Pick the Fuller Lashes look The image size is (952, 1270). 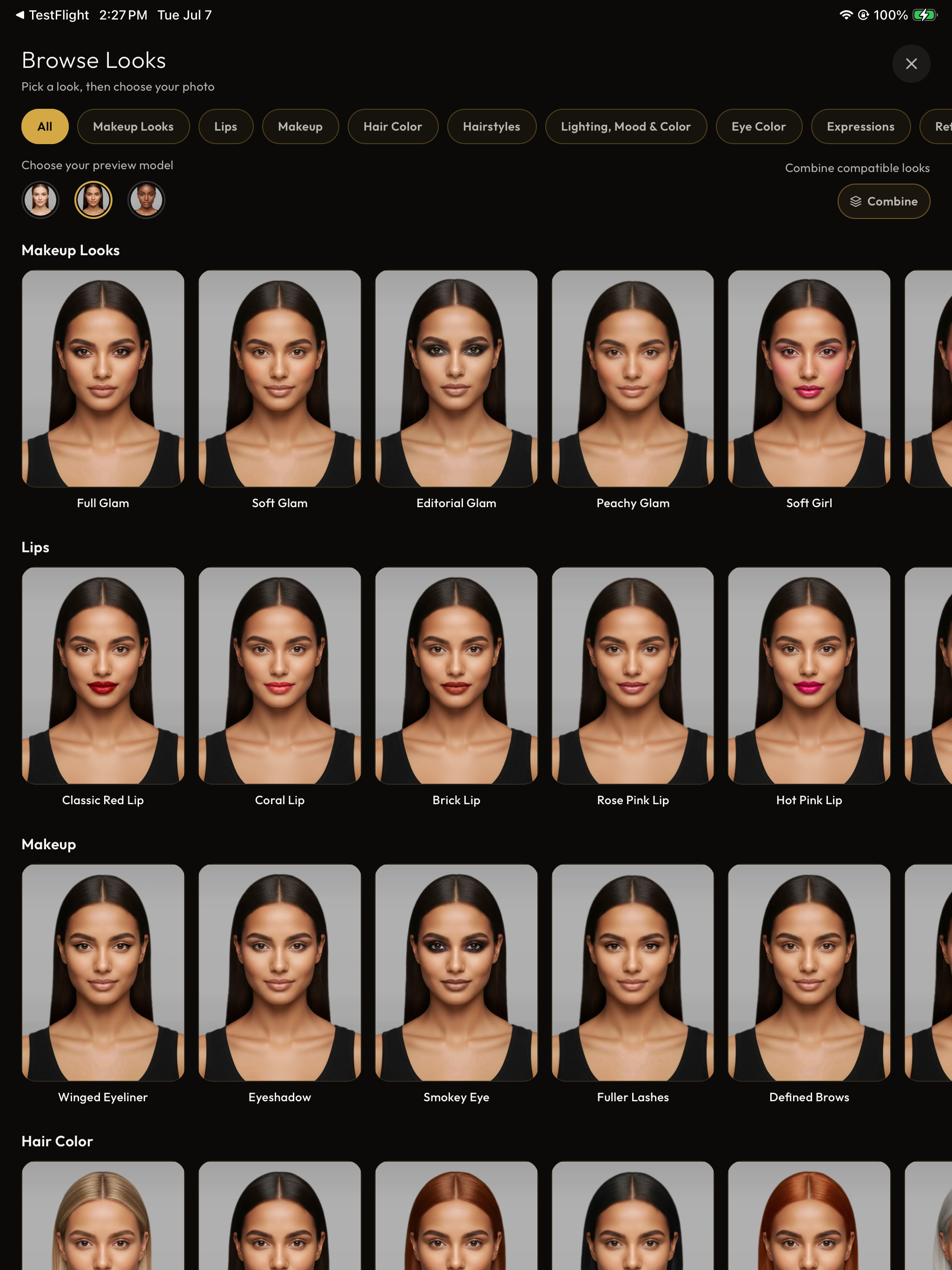[x=633, y=972]
